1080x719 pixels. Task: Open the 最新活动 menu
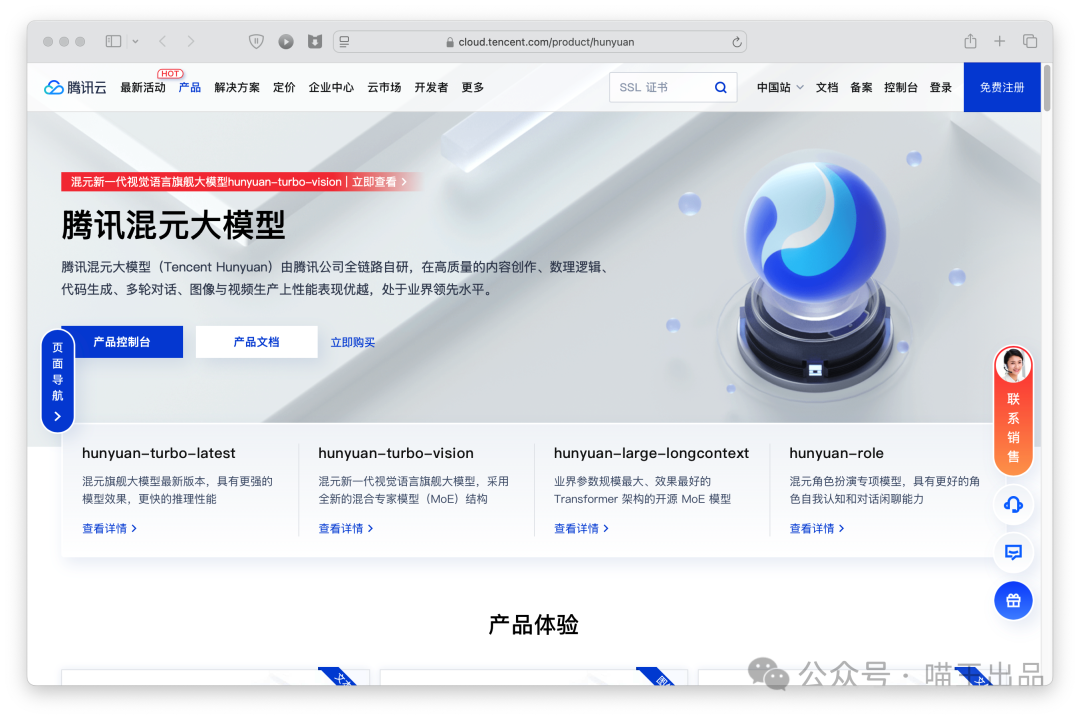143,87
